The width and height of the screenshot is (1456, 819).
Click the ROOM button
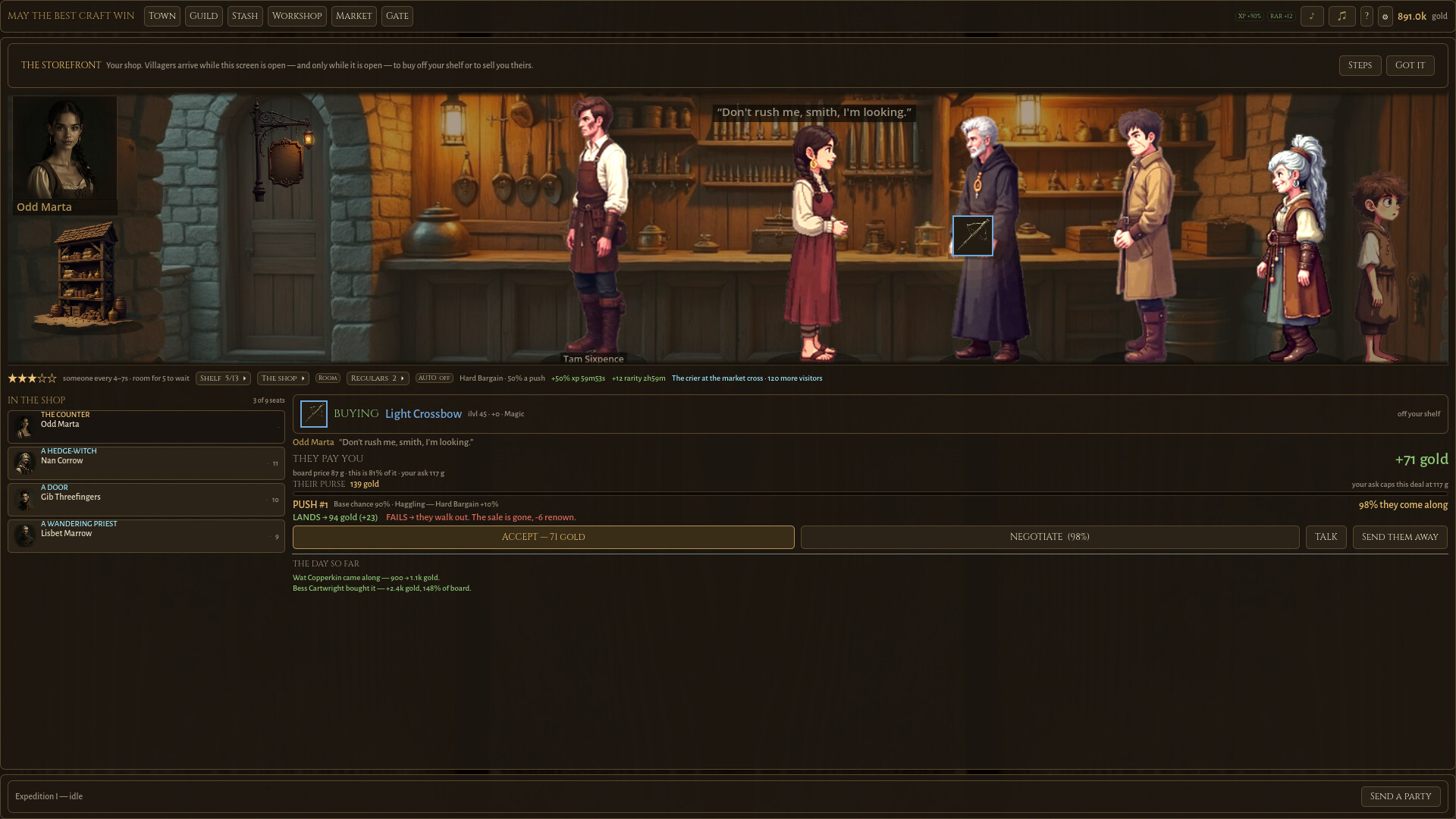328,378
